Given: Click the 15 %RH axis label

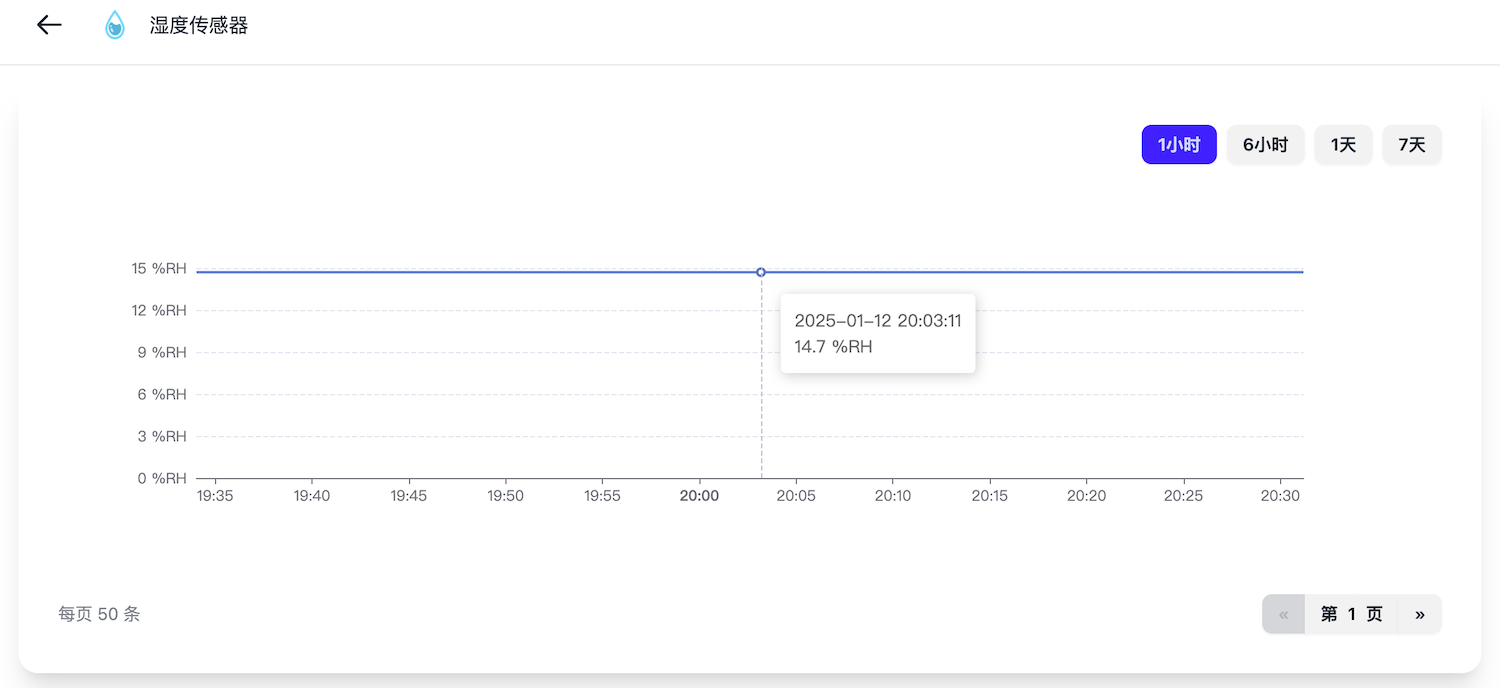Looking at the screenshot, I should pyautogui.click(x=160, y=268).
